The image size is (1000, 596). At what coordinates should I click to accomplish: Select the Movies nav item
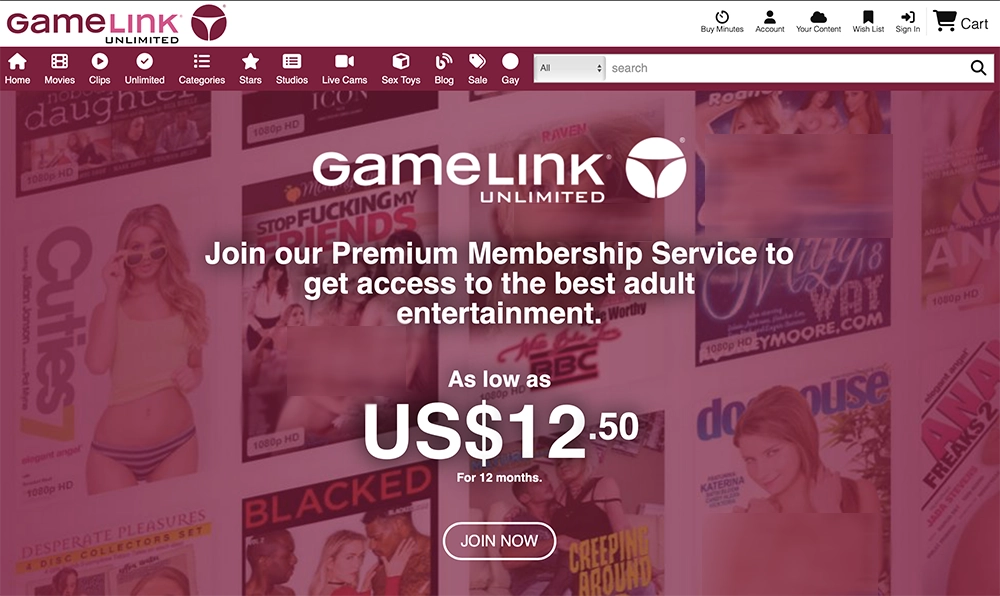[x=59, y=68]
